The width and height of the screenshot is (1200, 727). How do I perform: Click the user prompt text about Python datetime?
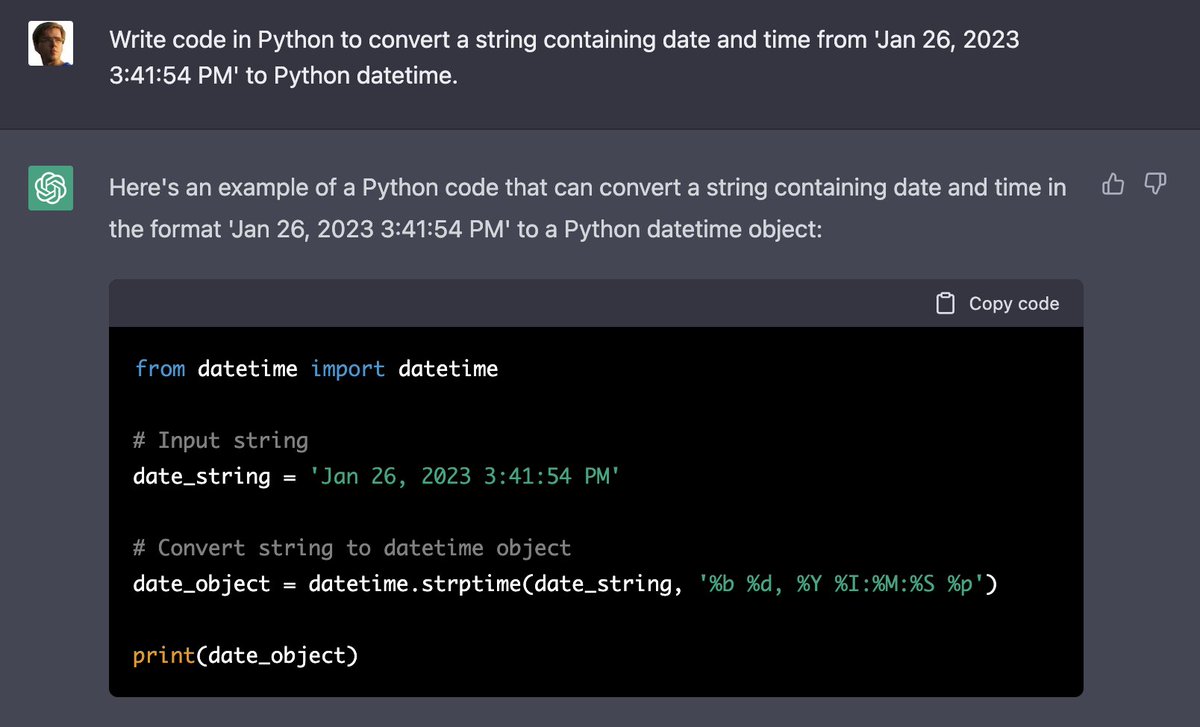564,58
